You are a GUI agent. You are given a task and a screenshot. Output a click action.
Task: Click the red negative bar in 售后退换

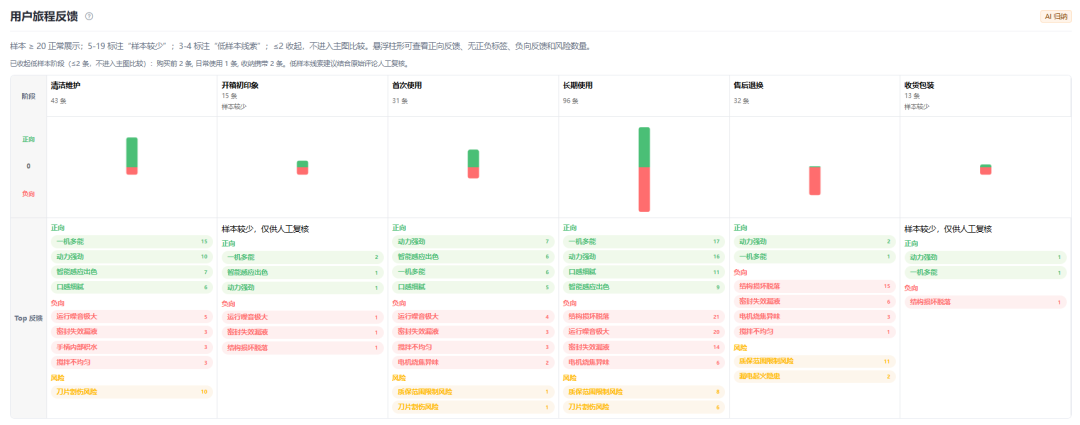coord(815,181)
